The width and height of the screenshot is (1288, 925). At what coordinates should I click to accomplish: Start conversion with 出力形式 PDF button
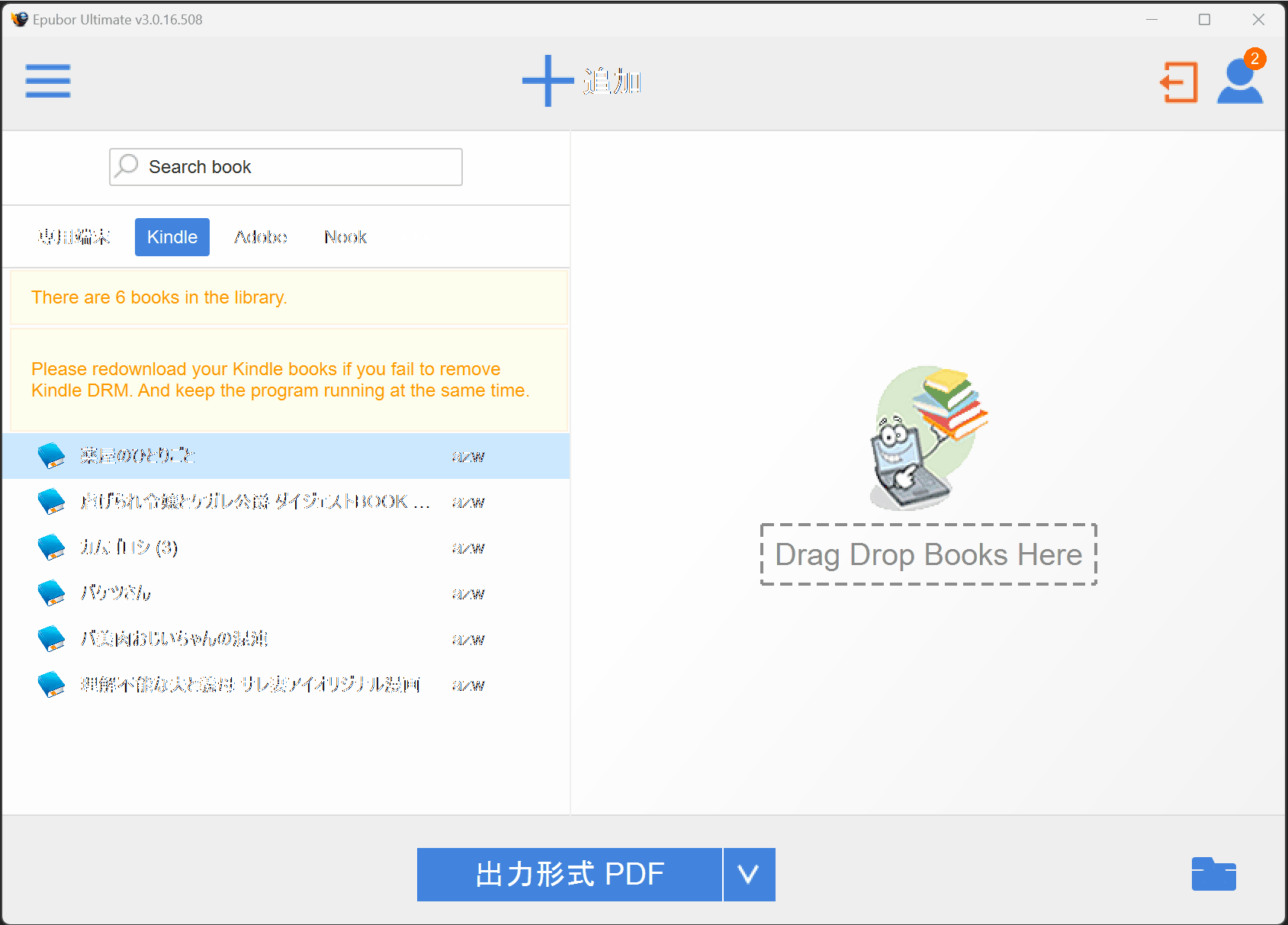point(569,875)
